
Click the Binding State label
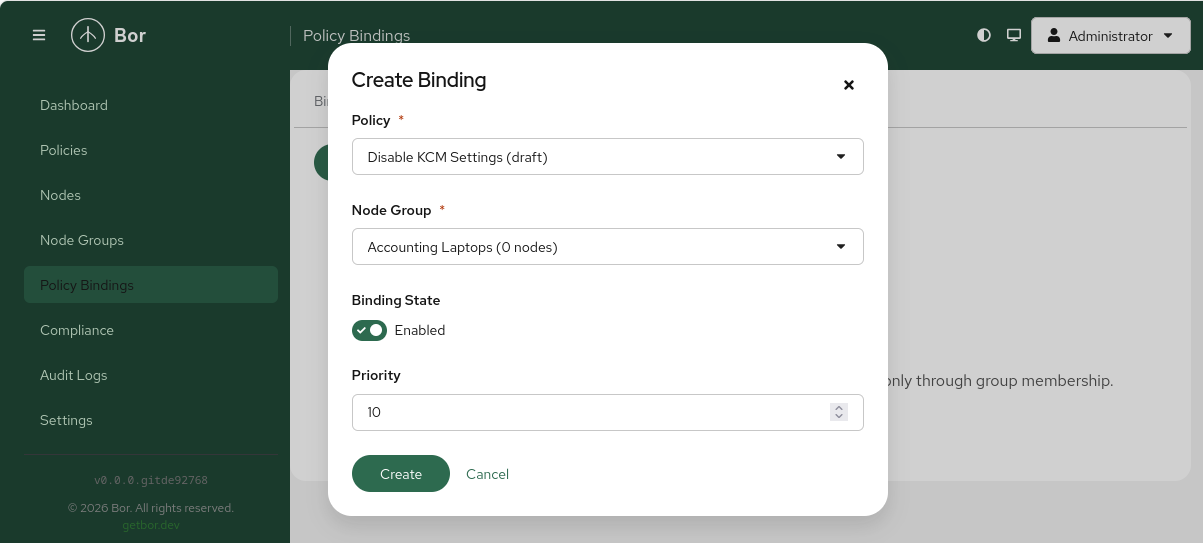pyautogui.click(x=396, y=300)
